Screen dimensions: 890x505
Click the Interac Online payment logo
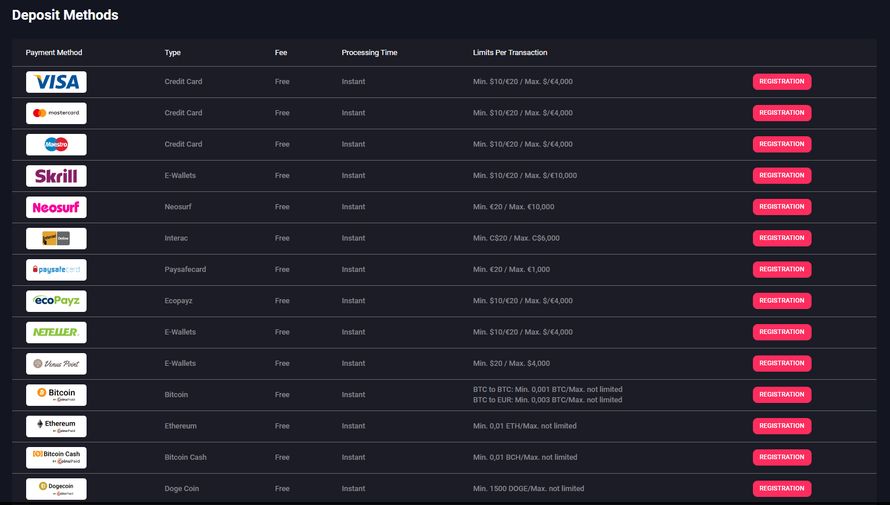pos(56,238)
